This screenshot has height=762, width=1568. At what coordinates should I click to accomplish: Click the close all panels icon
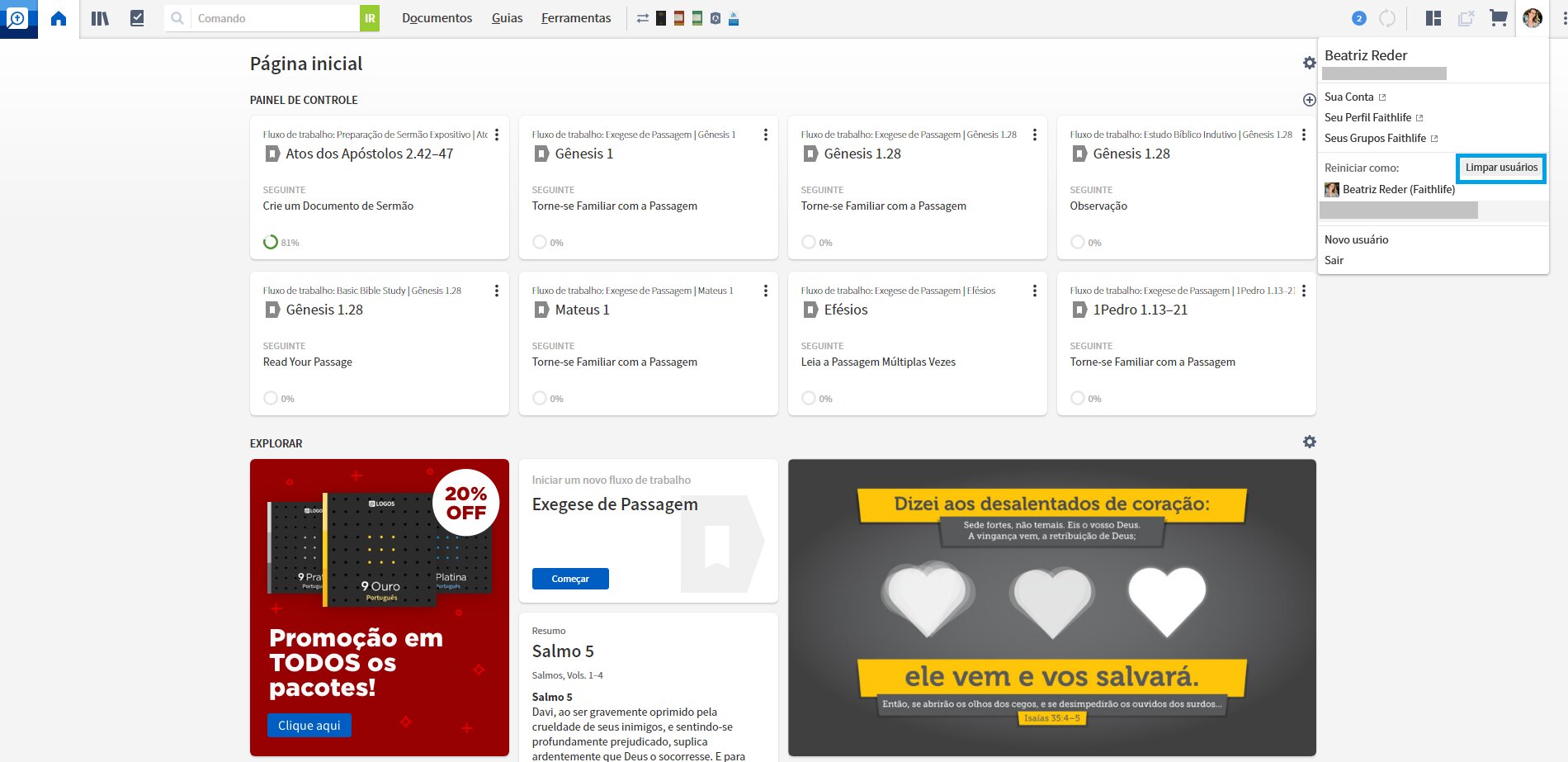coord(1466,18)
